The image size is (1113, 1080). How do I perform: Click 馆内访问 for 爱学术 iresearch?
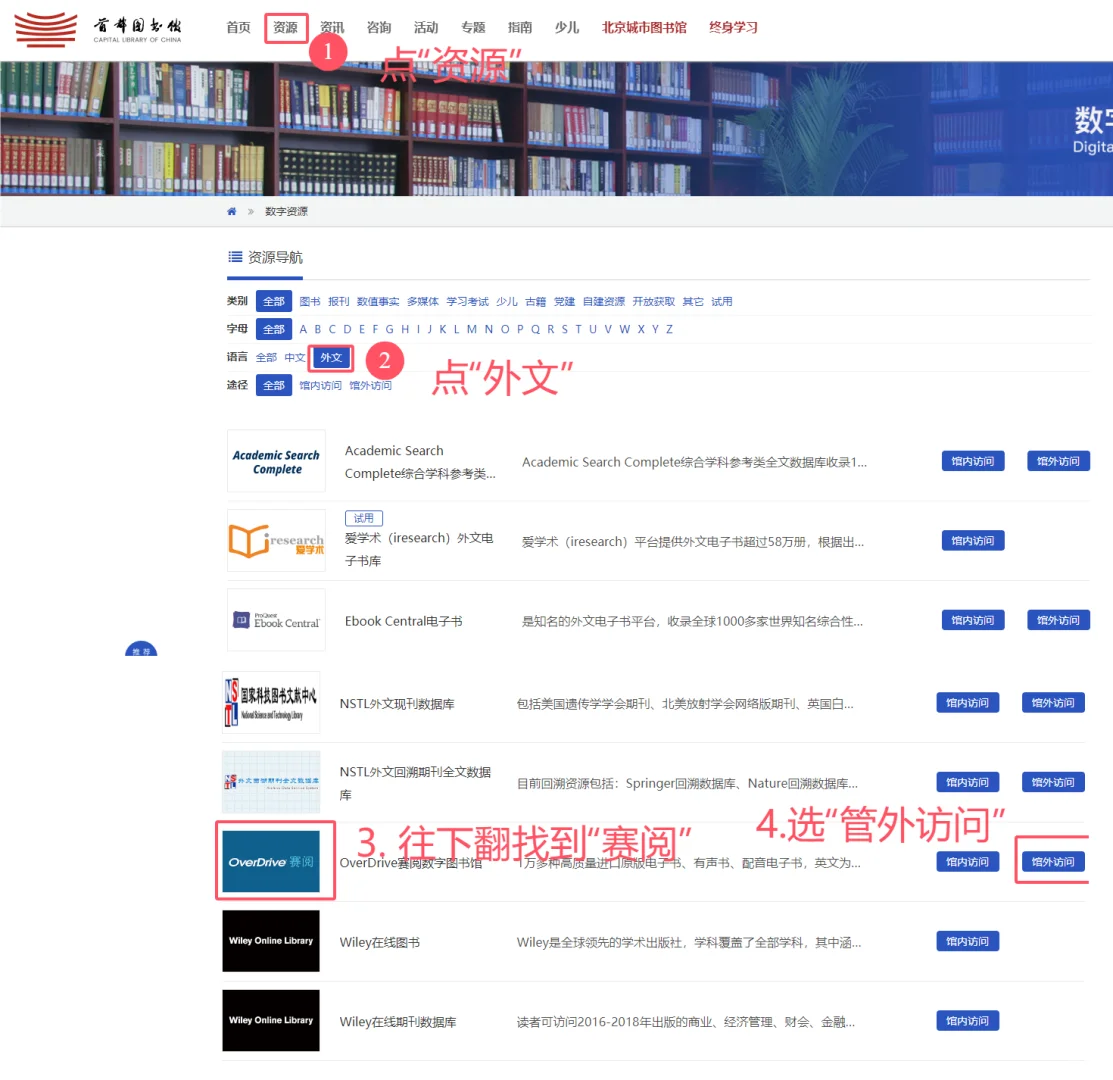tap(972, 541)
